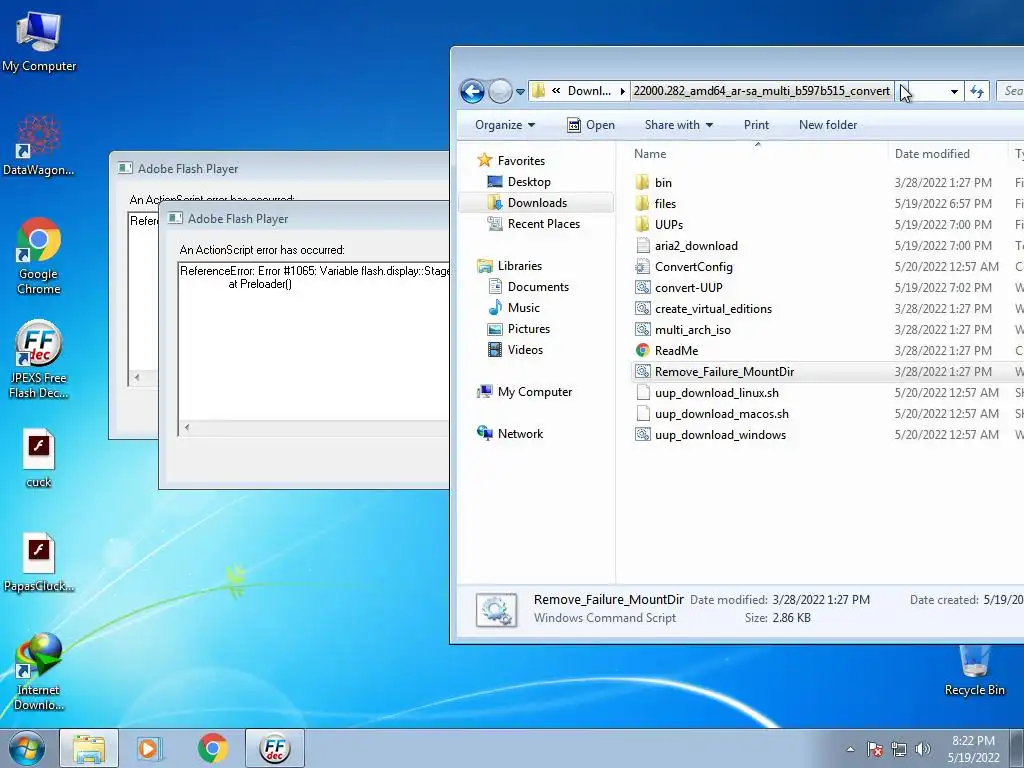Open the My Computer desktop icon

[x=39, y=41]
